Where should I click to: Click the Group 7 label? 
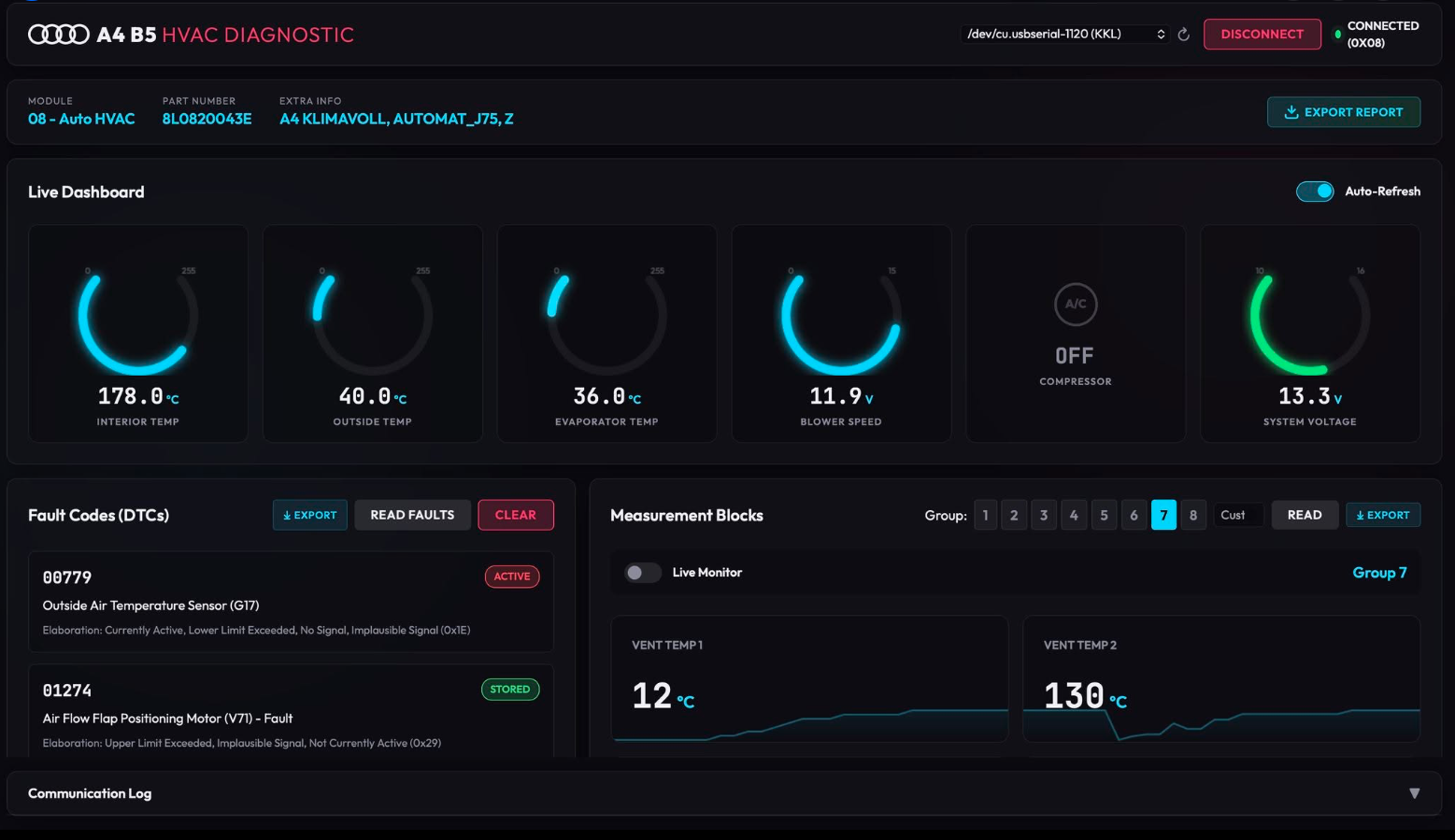click(1379, 573)
